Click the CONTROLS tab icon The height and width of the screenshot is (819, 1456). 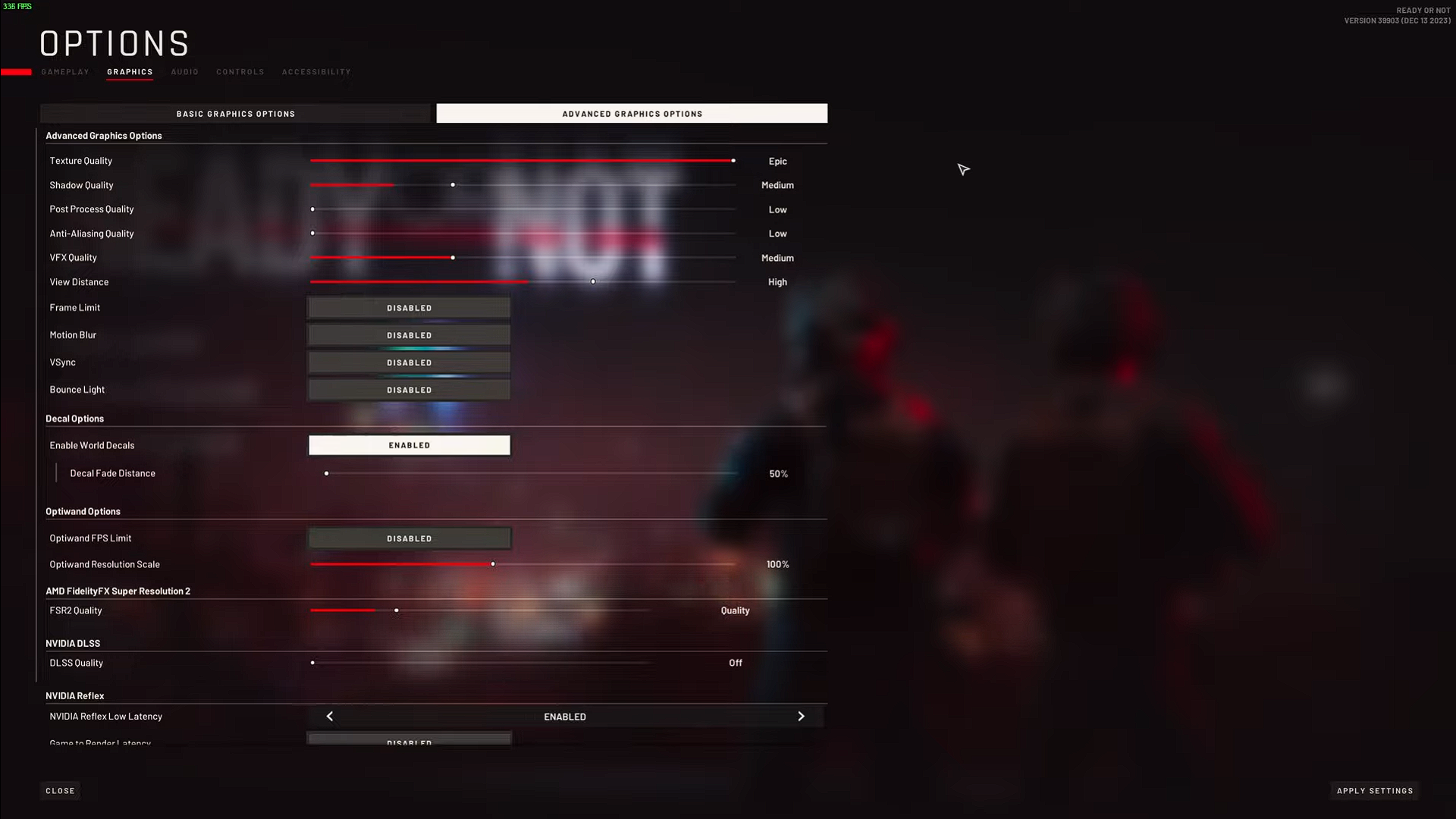[240, 71]
